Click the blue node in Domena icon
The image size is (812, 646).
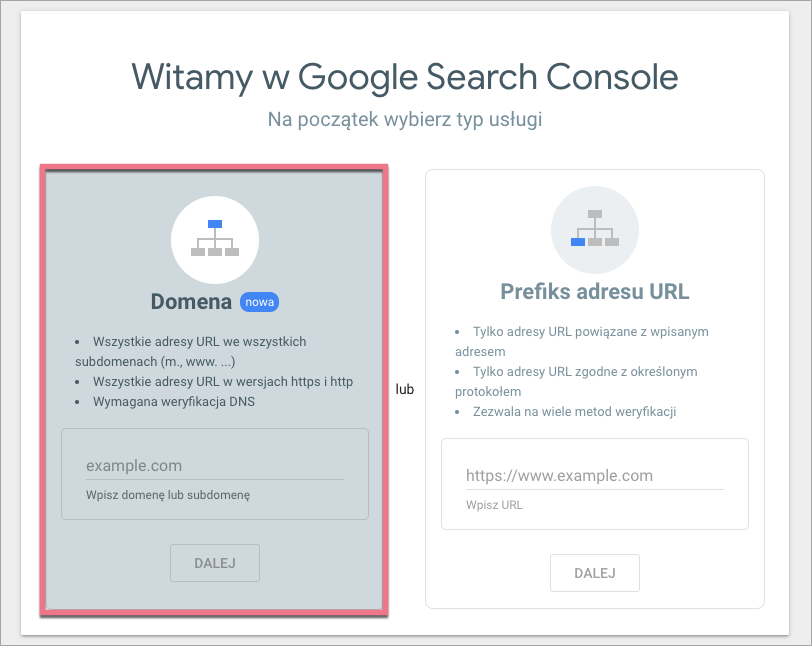point(214,222)
